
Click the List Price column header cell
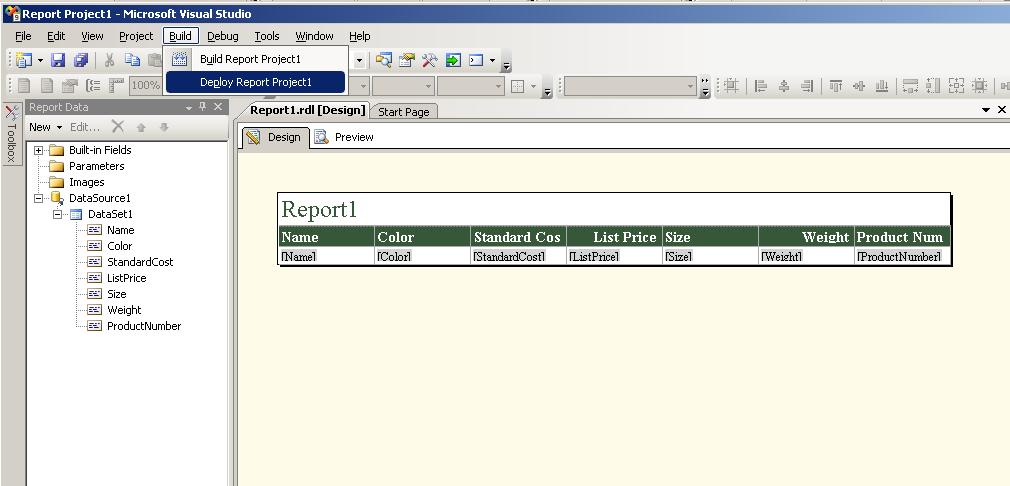615,237
